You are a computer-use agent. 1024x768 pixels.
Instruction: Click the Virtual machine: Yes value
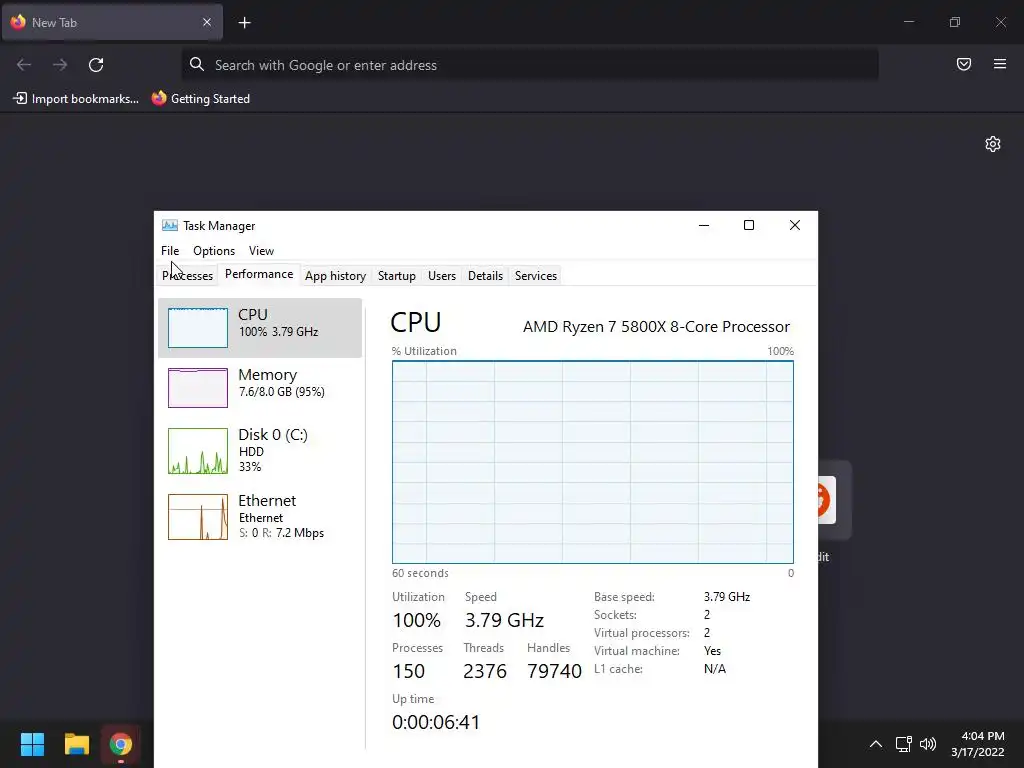tap(712, 651)
